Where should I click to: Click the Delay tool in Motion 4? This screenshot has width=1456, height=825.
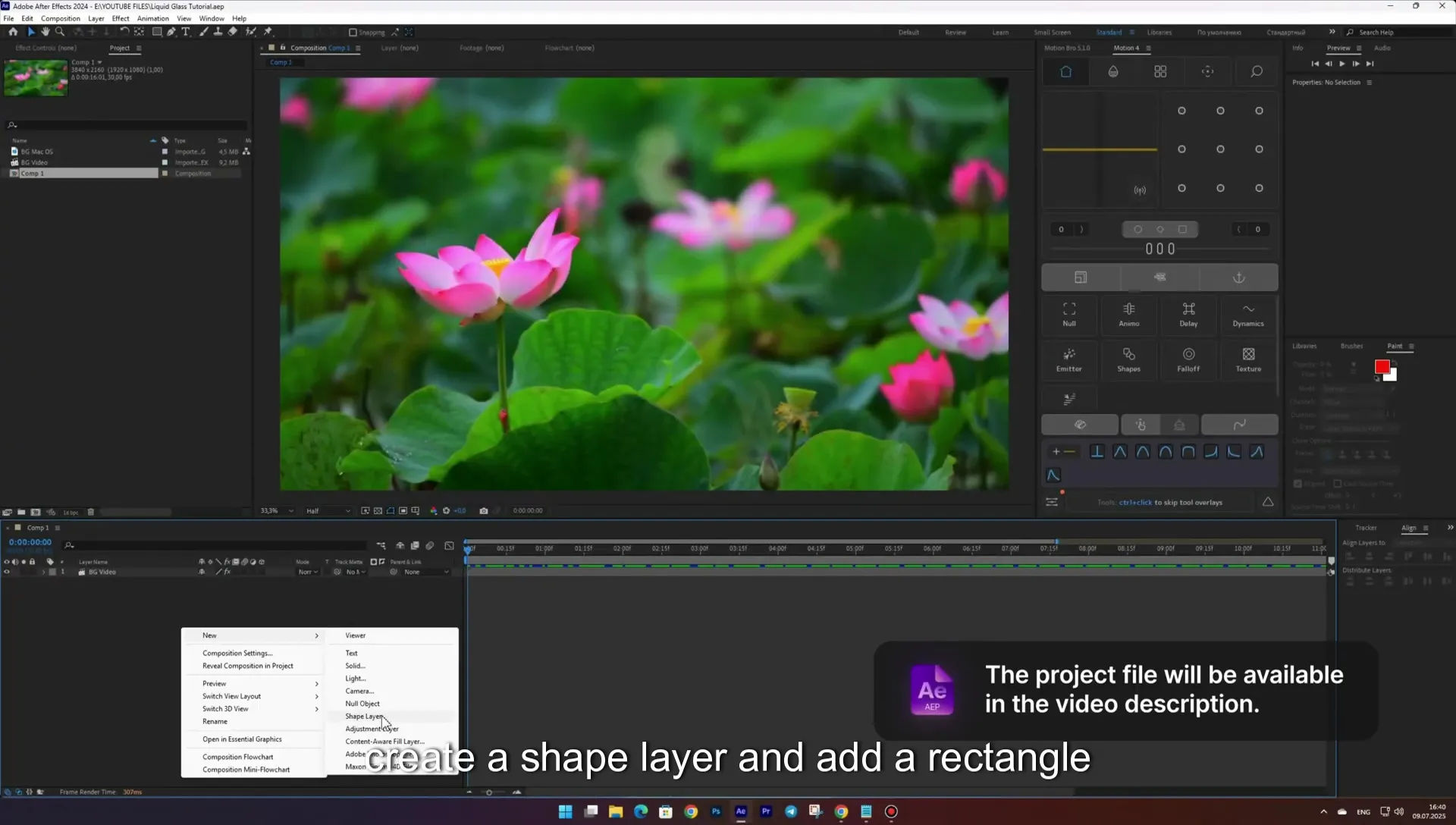tap(1188, 314)
